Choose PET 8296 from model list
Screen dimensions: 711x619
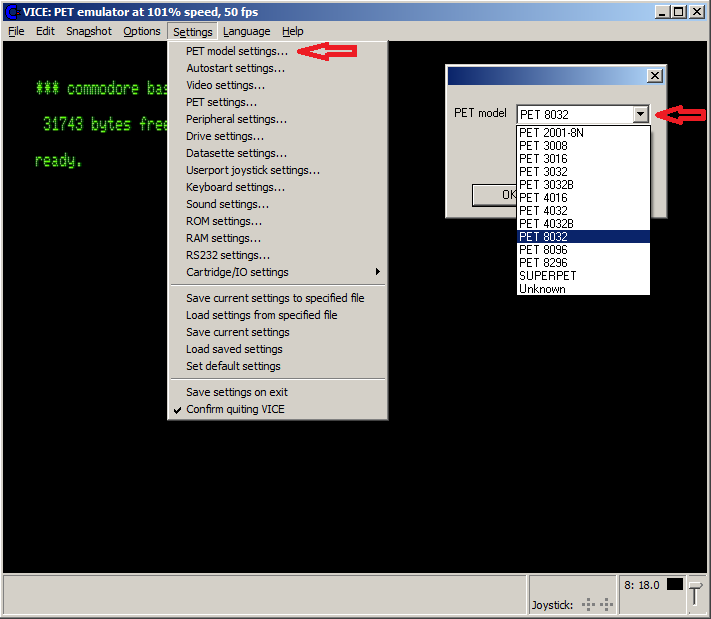(x=583, y=263)
